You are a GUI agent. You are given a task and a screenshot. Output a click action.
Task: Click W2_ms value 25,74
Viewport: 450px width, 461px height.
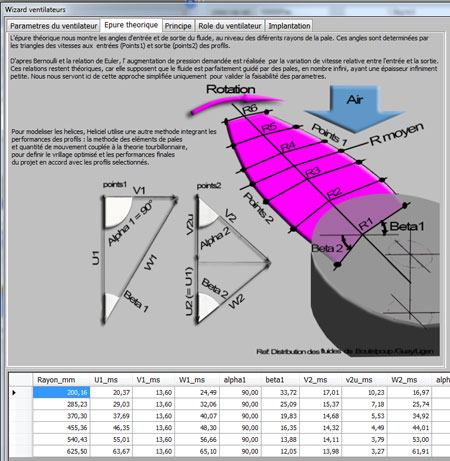[410, 404]
